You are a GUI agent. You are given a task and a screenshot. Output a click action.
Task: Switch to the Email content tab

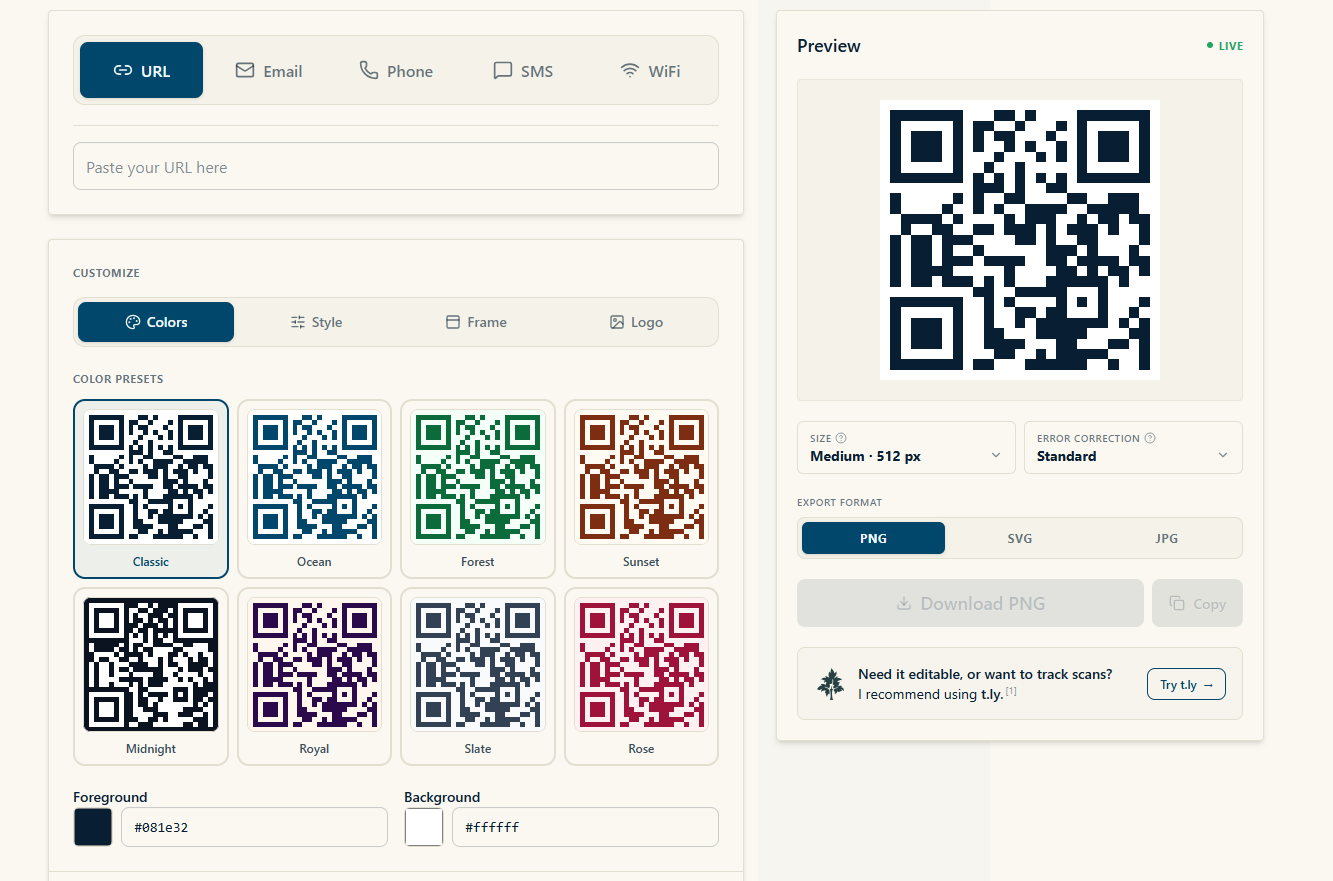pos(268,70)
